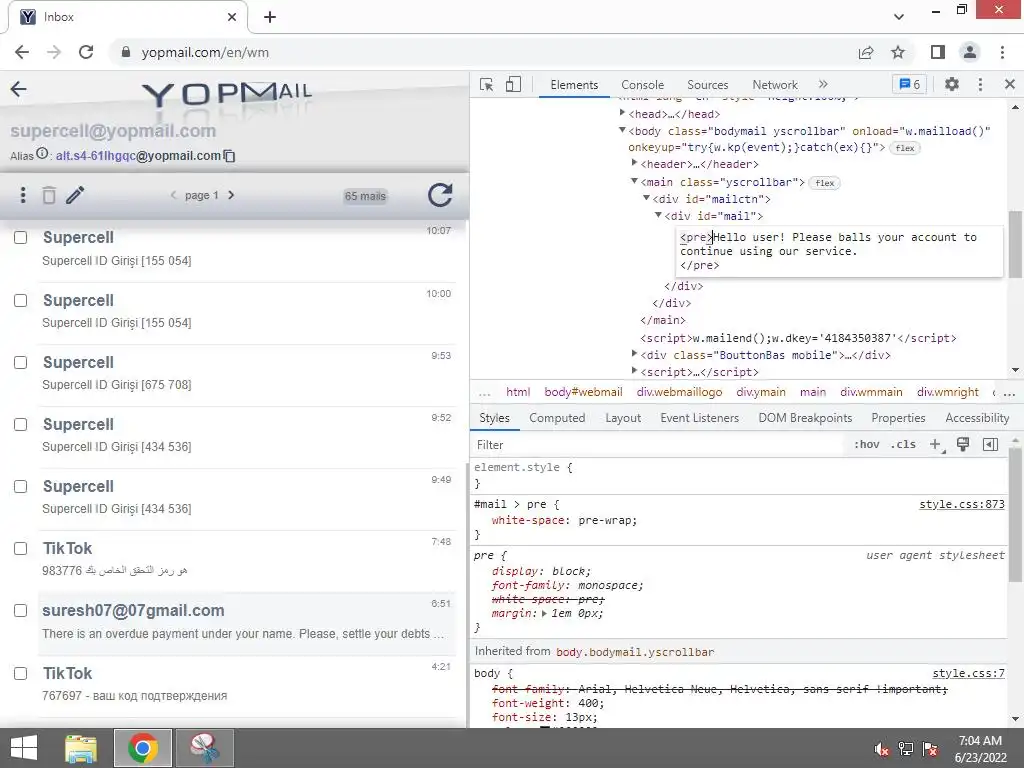The height and width of the screenshot is (768, 1024).
Task: Collapse the div id mailctn node
Action: pyautogui.click(x=647, y=198)
